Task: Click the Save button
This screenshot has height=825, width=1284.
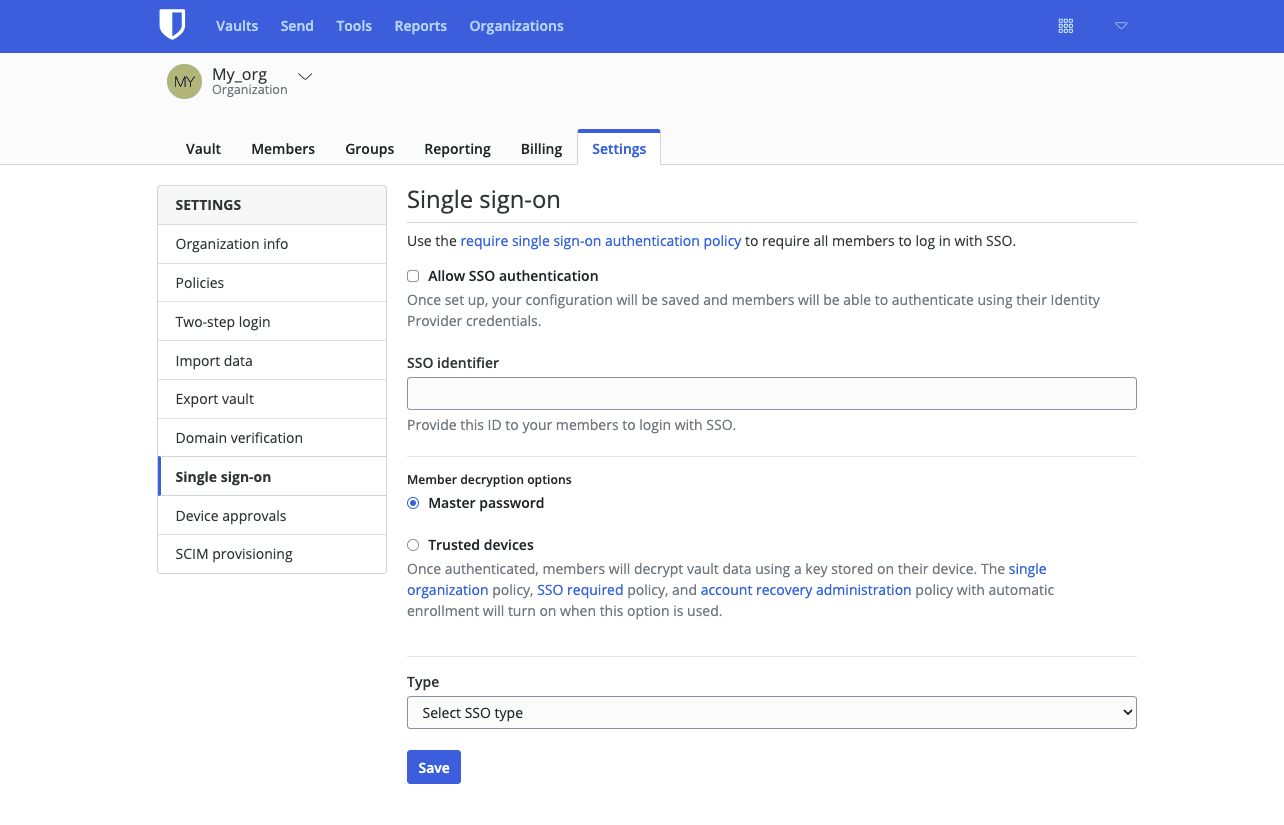Action: tap(434, 767)
